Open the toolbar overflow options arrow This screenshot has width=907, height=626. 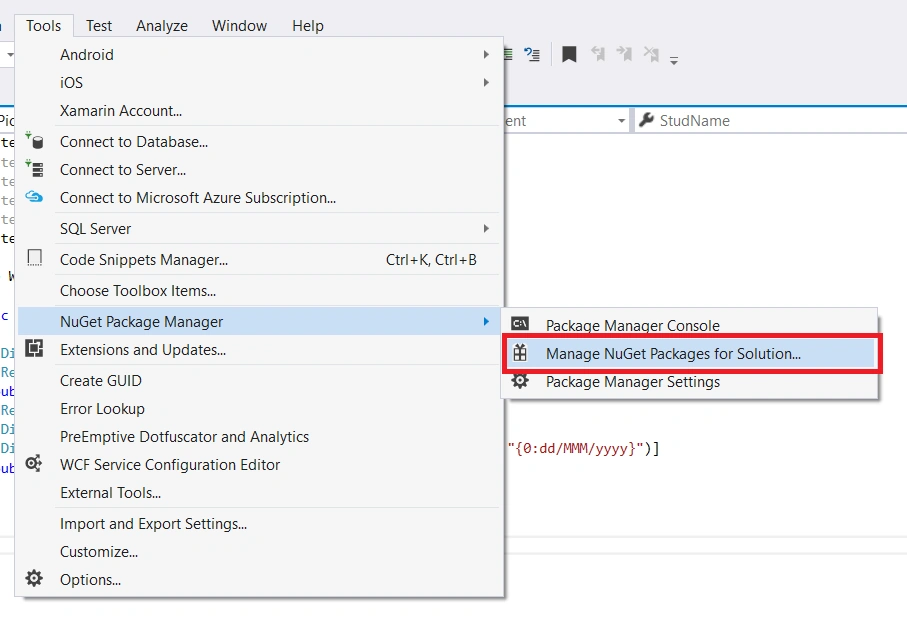(674, 60)
